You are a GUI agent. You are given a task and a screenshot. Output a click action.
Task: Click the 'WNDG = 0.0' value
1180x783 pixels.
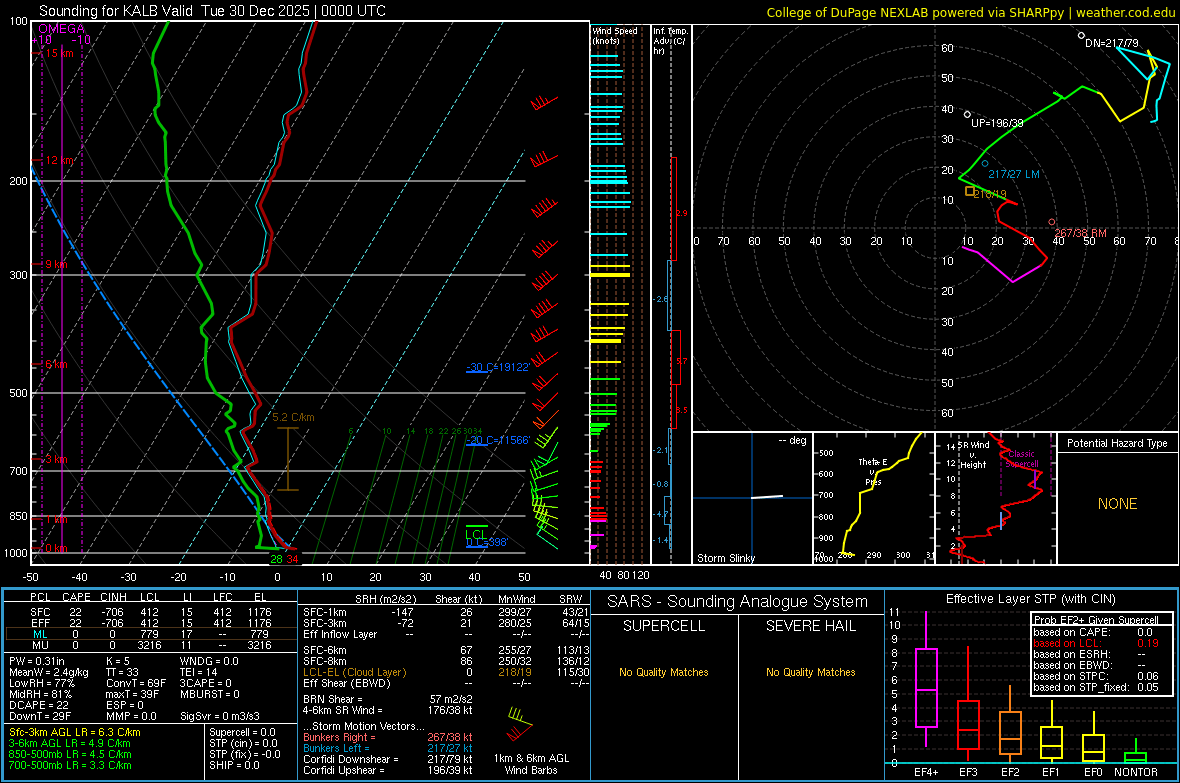(x=209, y=661)
